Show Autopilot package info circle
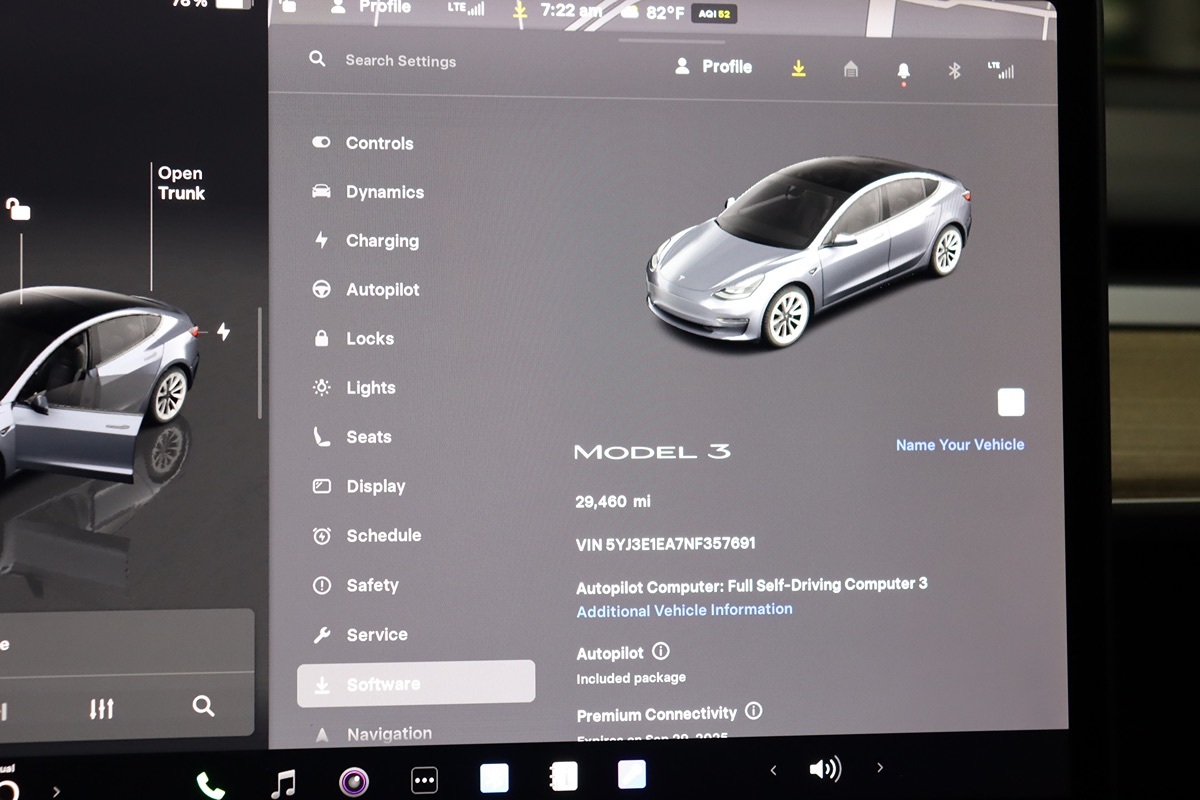This screenshot has height=800, width=1200. [661, 651]
